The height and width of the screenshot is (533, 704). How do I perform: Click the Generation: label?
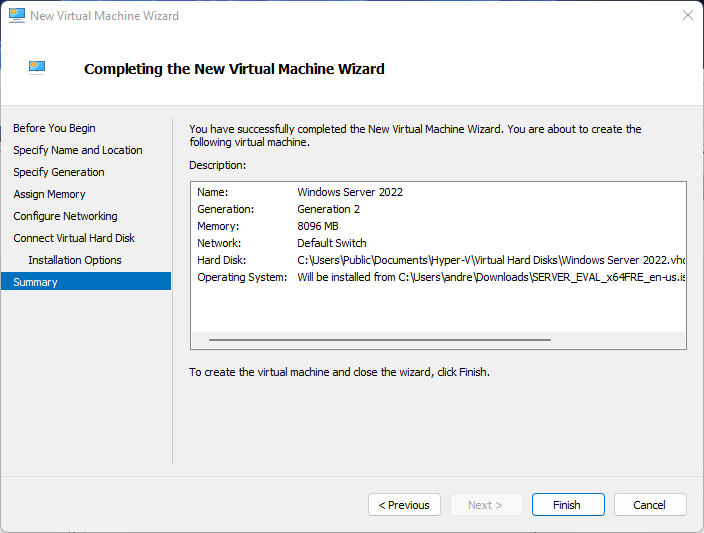[225, 209]
